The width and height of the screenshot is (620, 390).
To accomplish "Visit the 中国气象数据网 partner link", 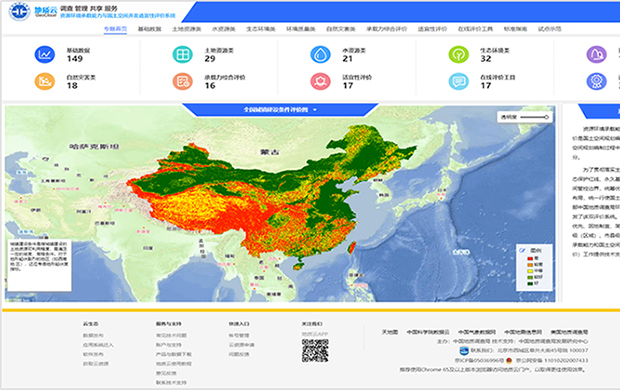I will (477, 332).
